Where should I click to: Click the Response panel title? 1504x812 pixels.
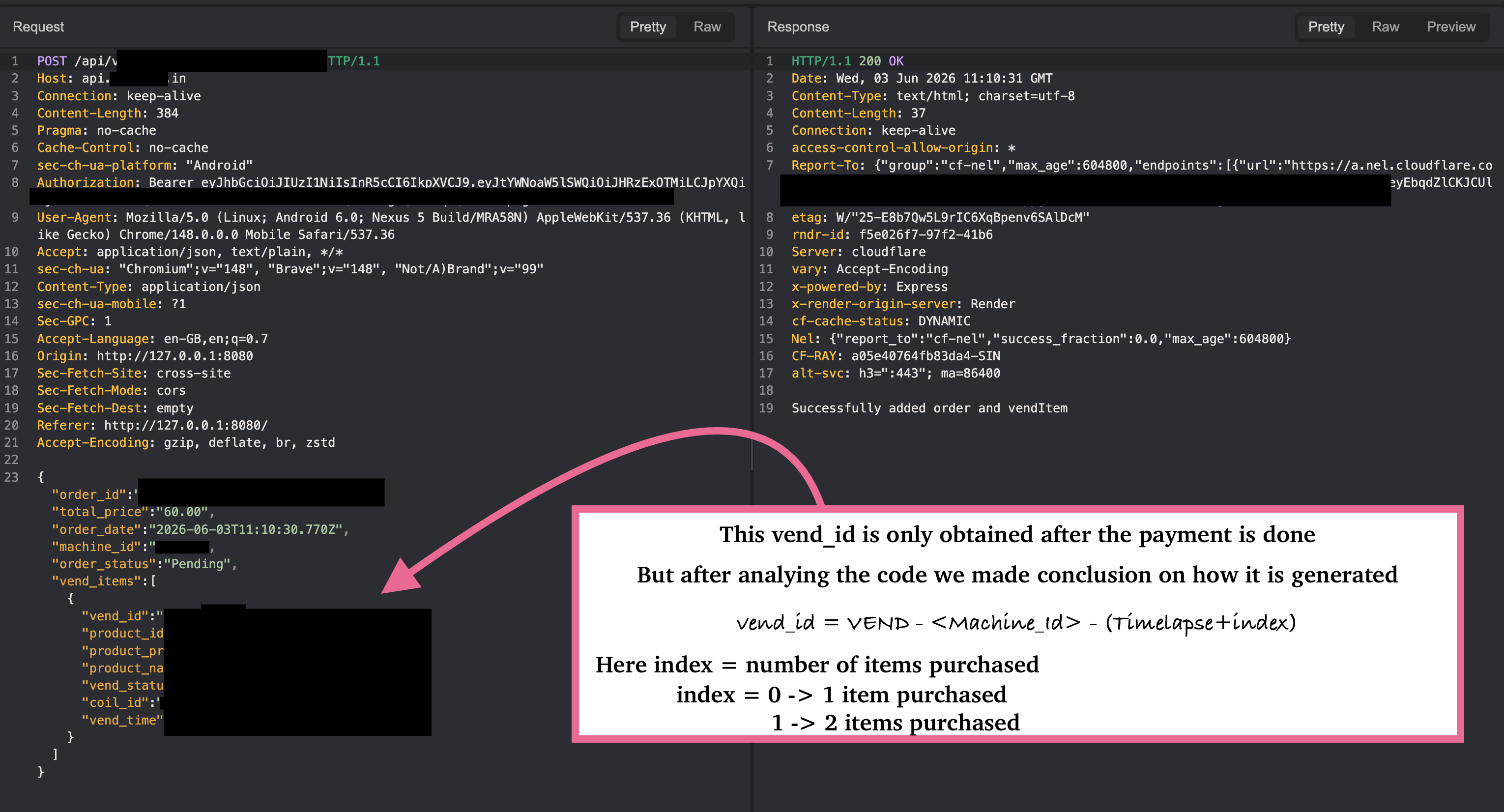(x=798, y=27)
